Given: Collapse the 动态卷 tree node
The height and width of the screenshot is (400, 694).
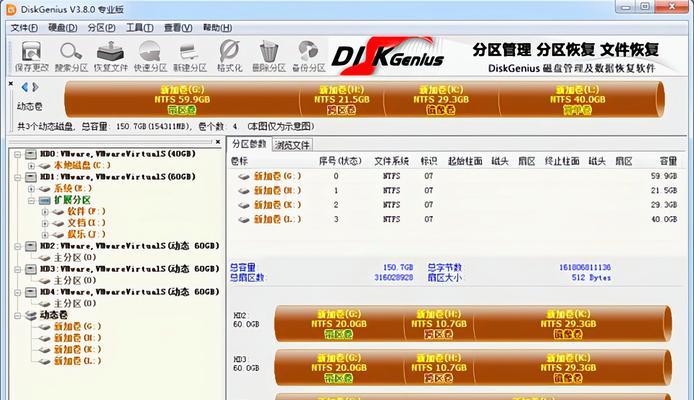Looking at the screenshot, I should [18, 315].
